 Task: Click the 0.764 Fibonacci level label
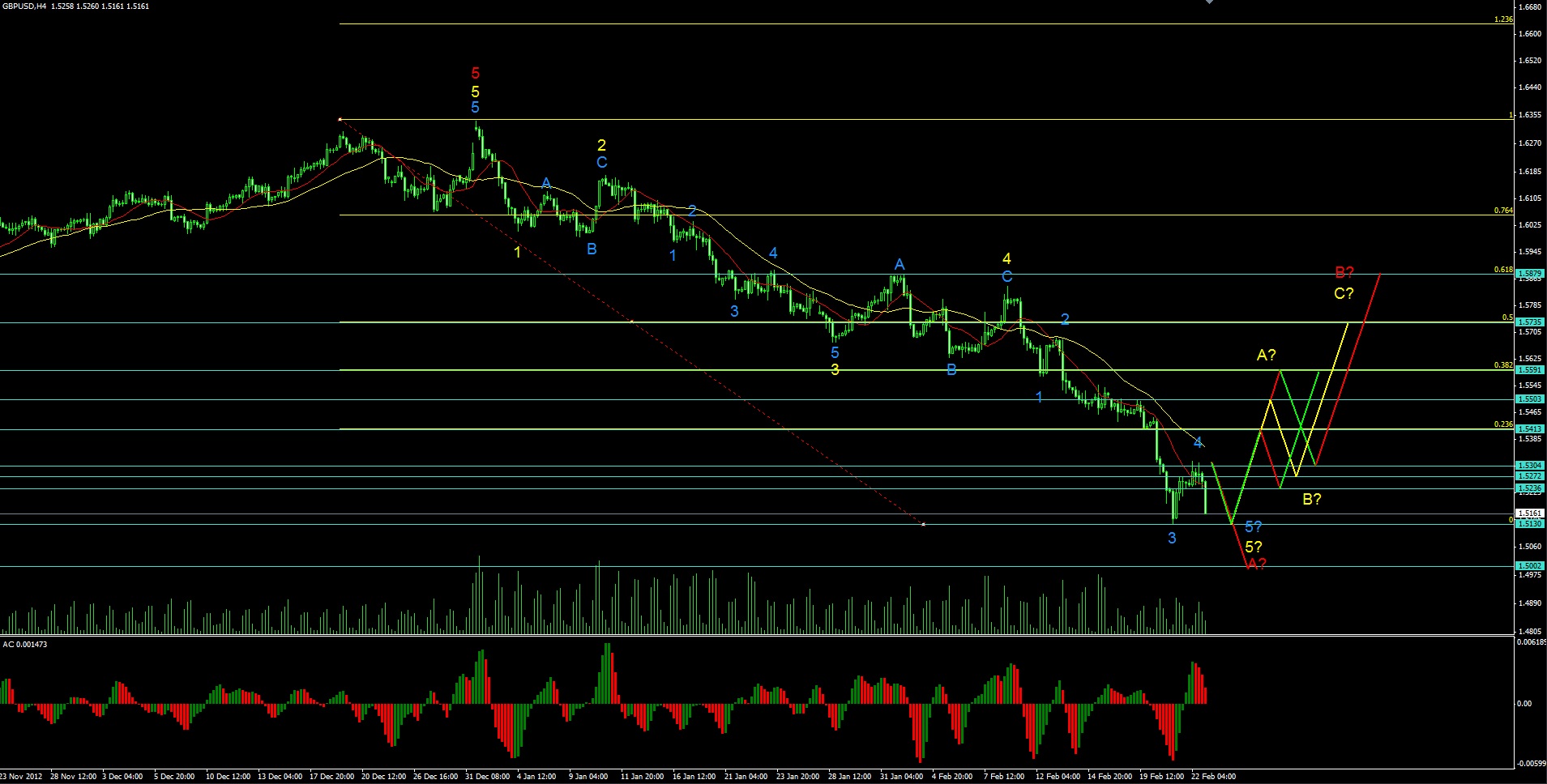coord(1503,211)
